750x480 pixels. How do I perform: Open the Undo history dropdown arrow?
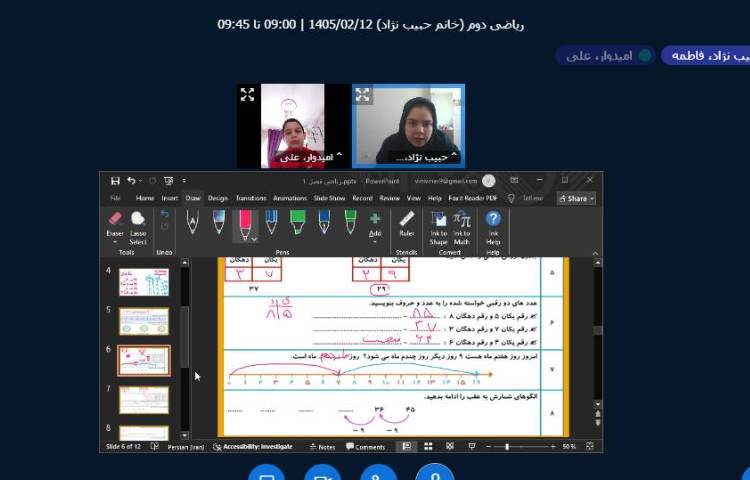(x=140, y=181)
